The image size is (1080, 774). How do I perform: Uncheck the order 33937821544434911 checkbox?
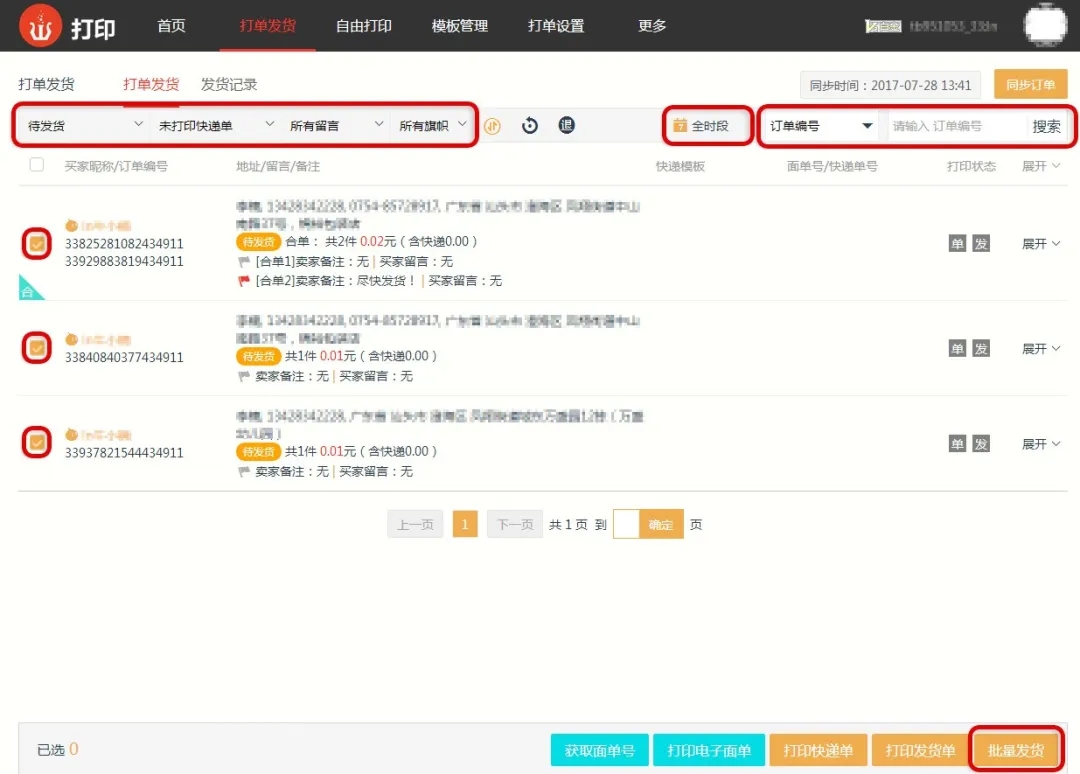37,442
